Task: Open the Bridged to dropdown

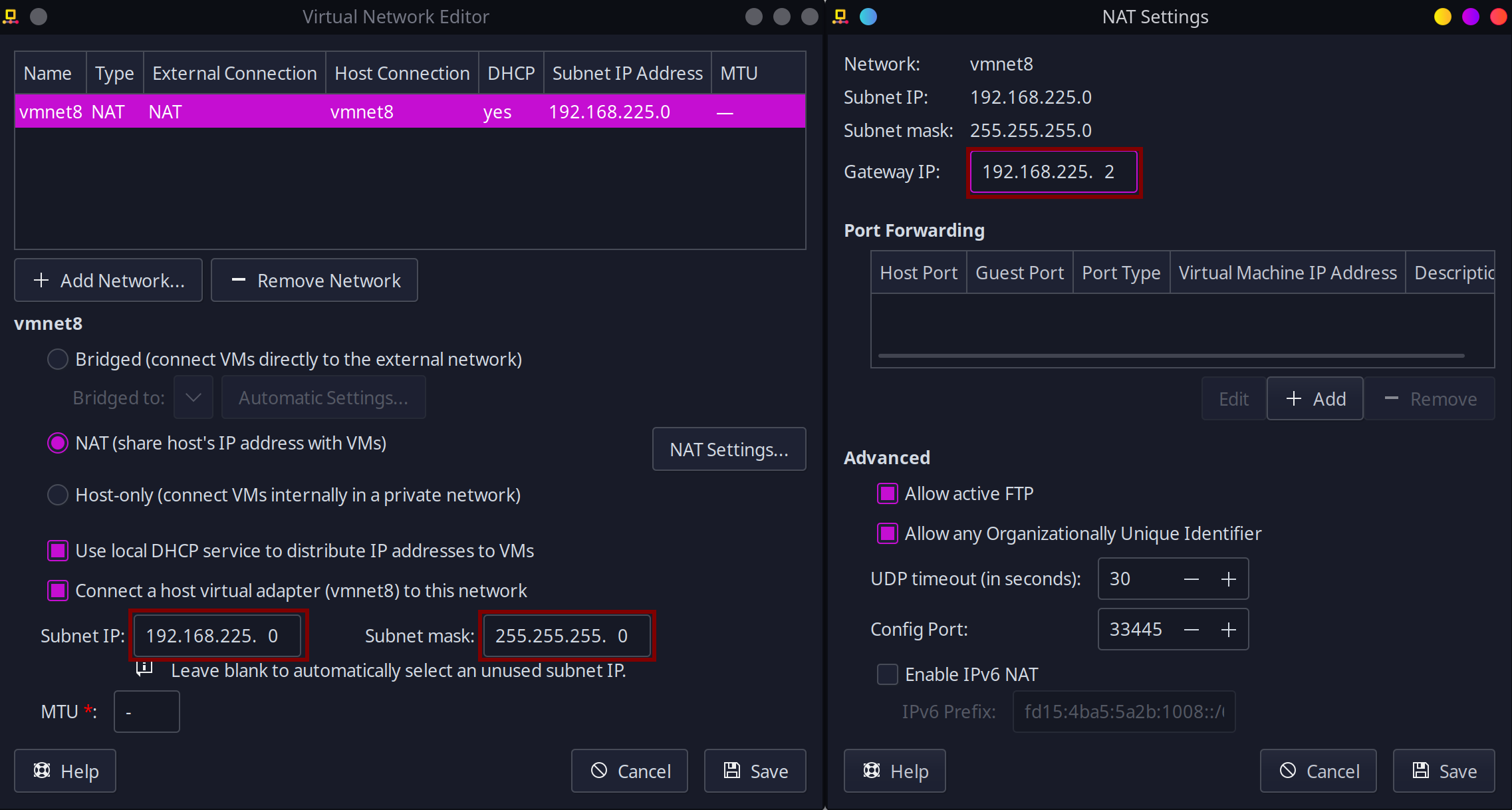Action: coord(193,398)
